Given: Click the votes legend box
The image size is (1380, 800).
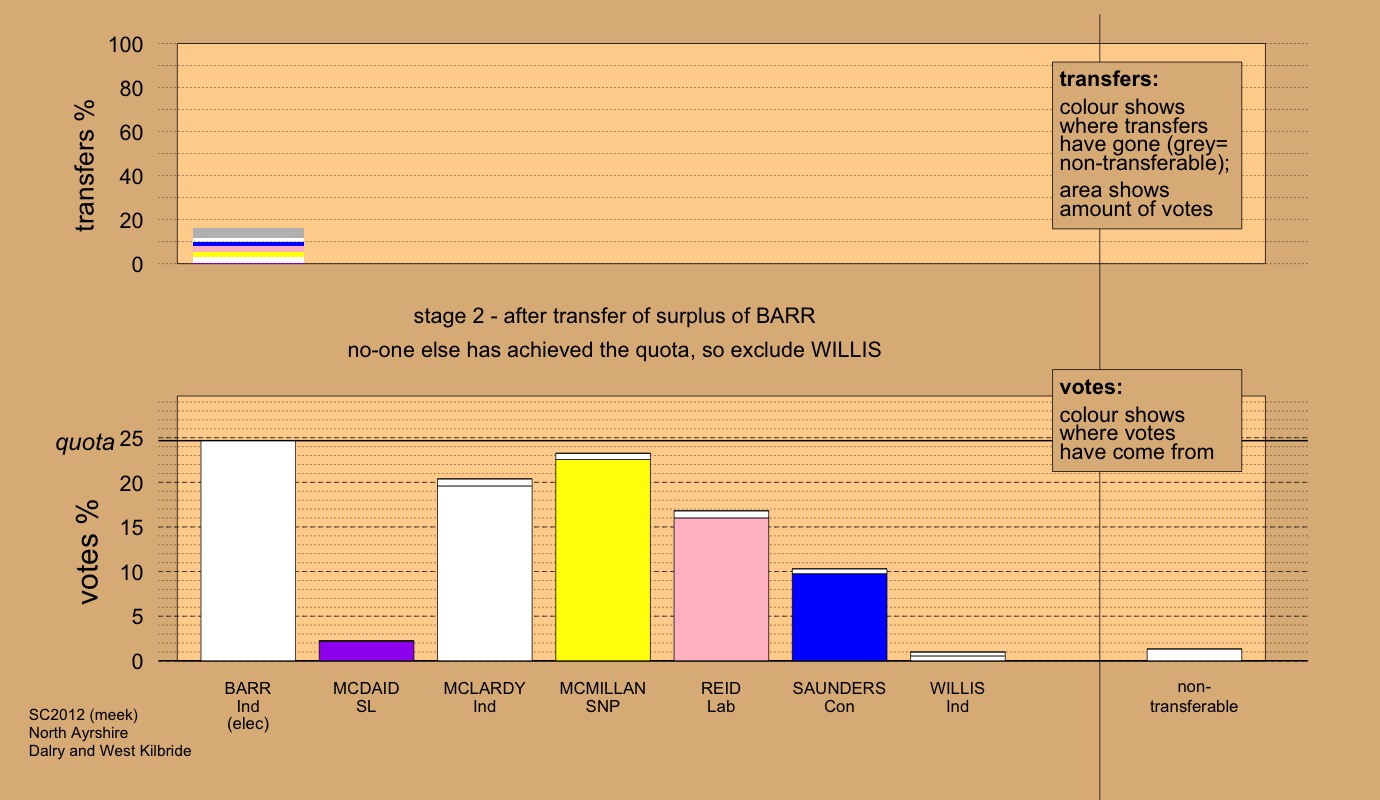Looking at the screenshot, I should pos(1146,420).
